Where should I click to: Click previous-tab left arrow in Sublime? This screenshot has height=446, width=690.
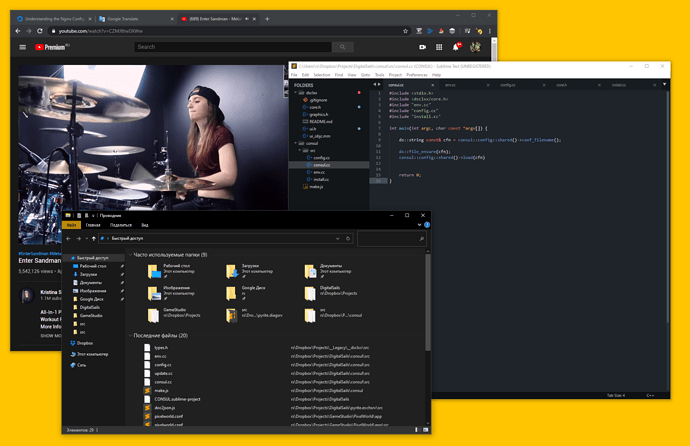coord(374,85)
